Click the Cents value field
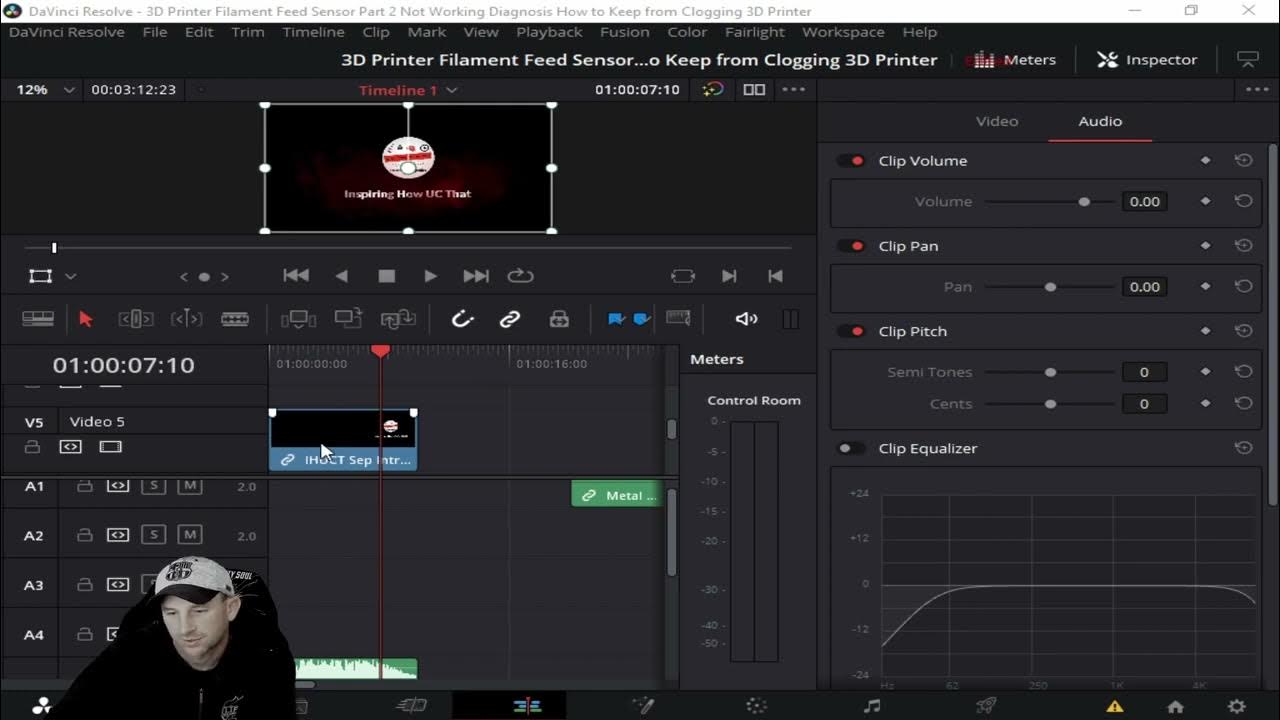Image resolution: width=1280 pixels, height=720 pixels. [1145, 404]
